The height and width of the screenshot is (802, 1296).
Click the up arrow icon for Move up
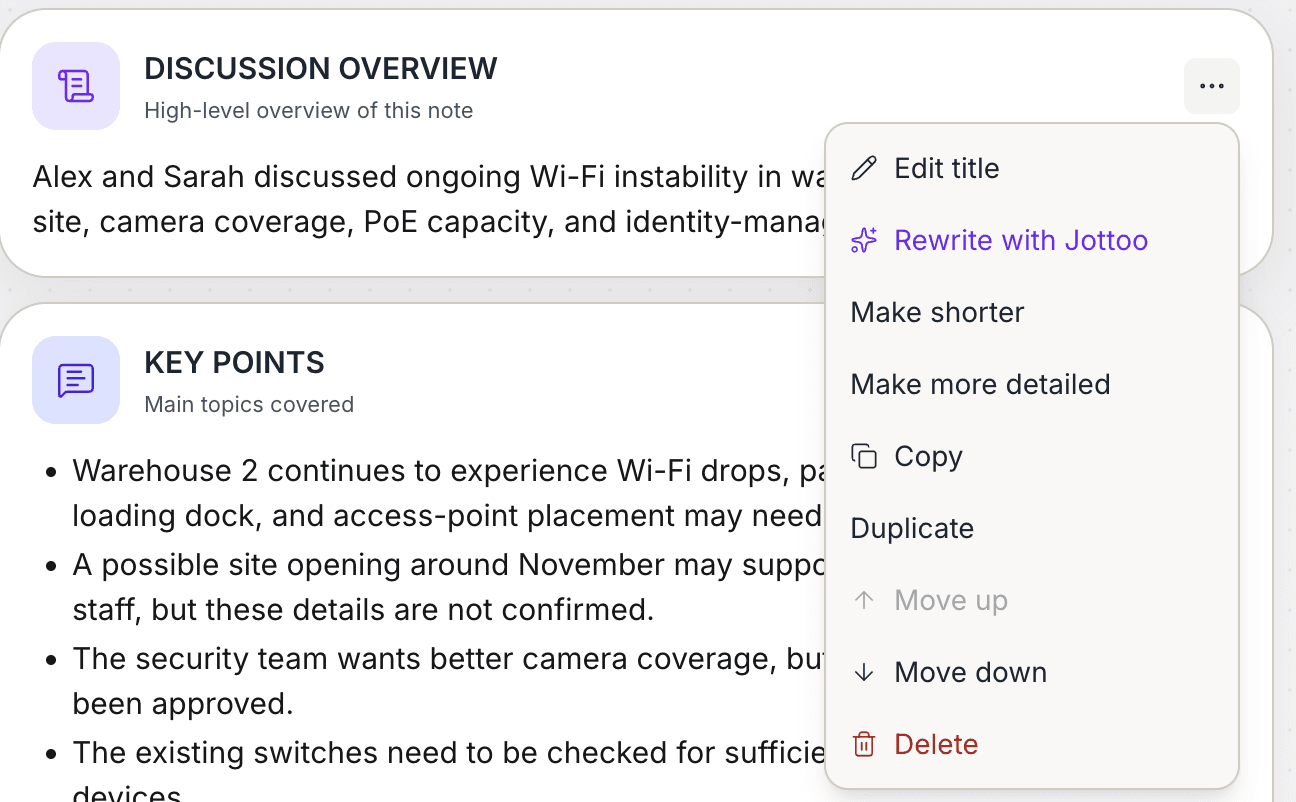pyautogui.click(x=864, y=600)
